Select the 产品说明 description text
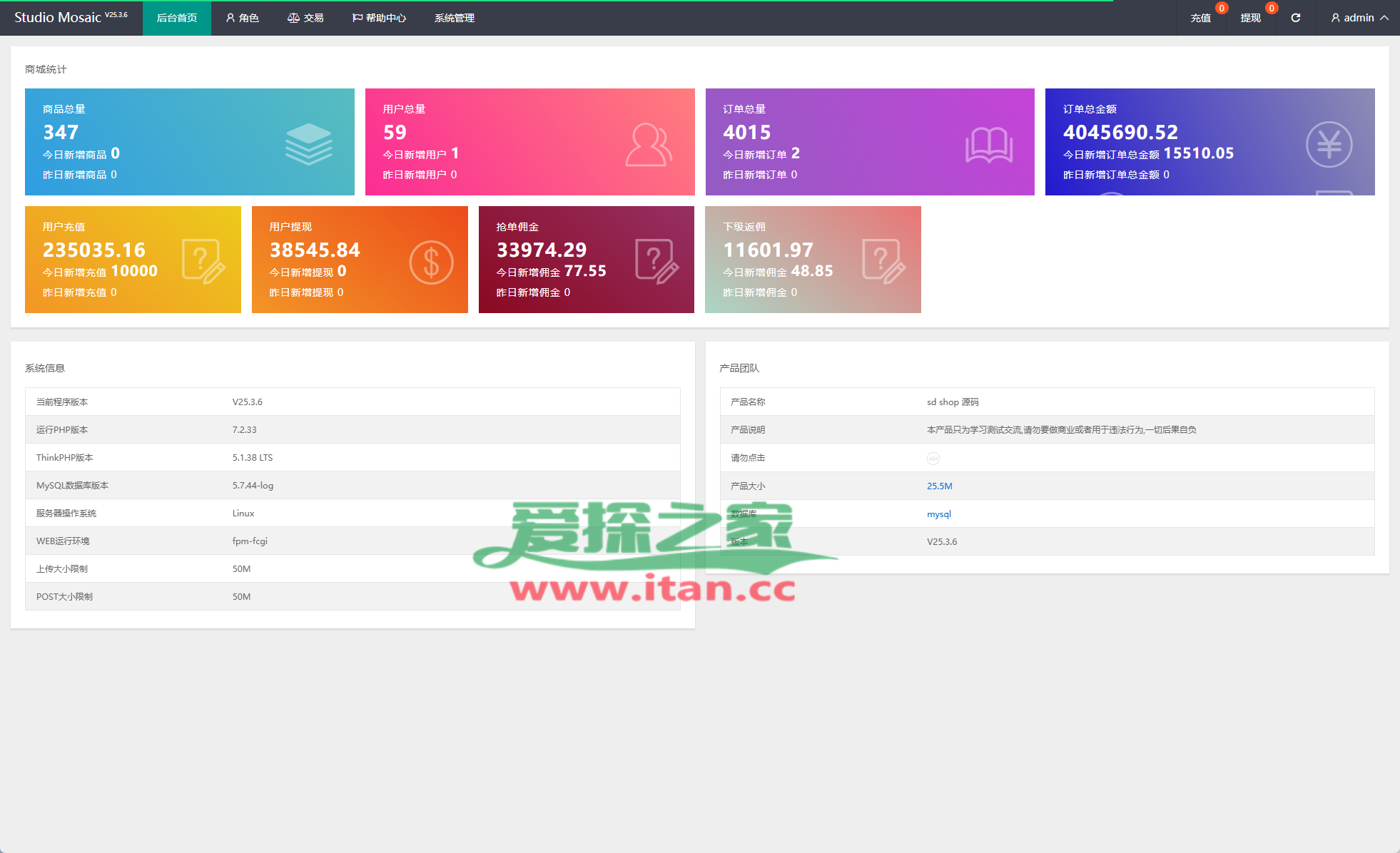 [1061, 429]
